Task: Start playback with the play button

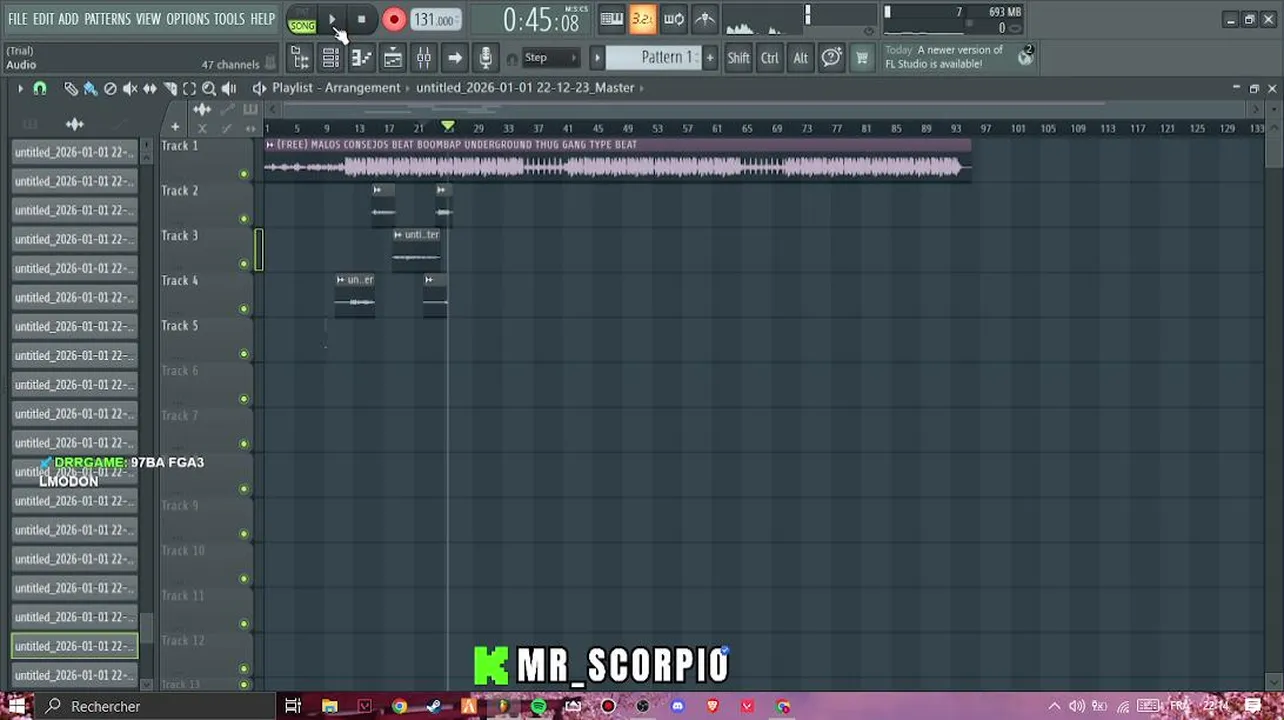Action: (x=333, y=19)
